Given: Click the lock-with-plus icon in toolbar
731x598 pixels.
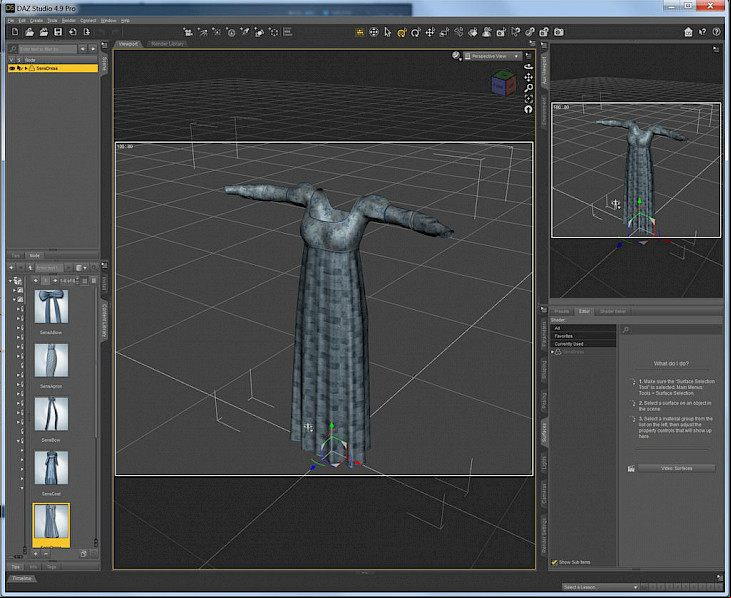Looking at the screenshot, I should [x=544, y=32].
